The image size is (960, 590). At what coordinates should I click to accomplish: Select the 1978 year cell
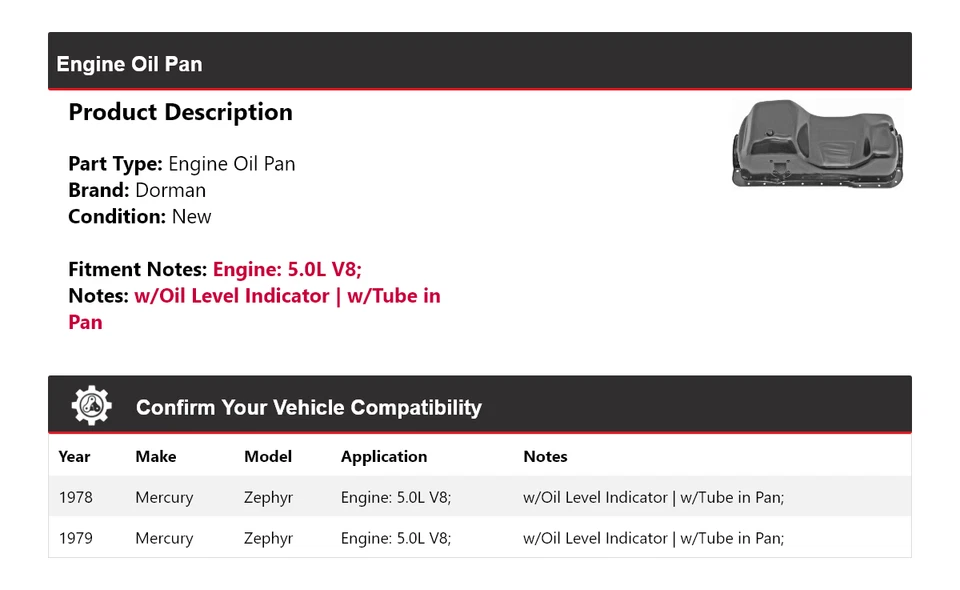(x=75, y=497)
